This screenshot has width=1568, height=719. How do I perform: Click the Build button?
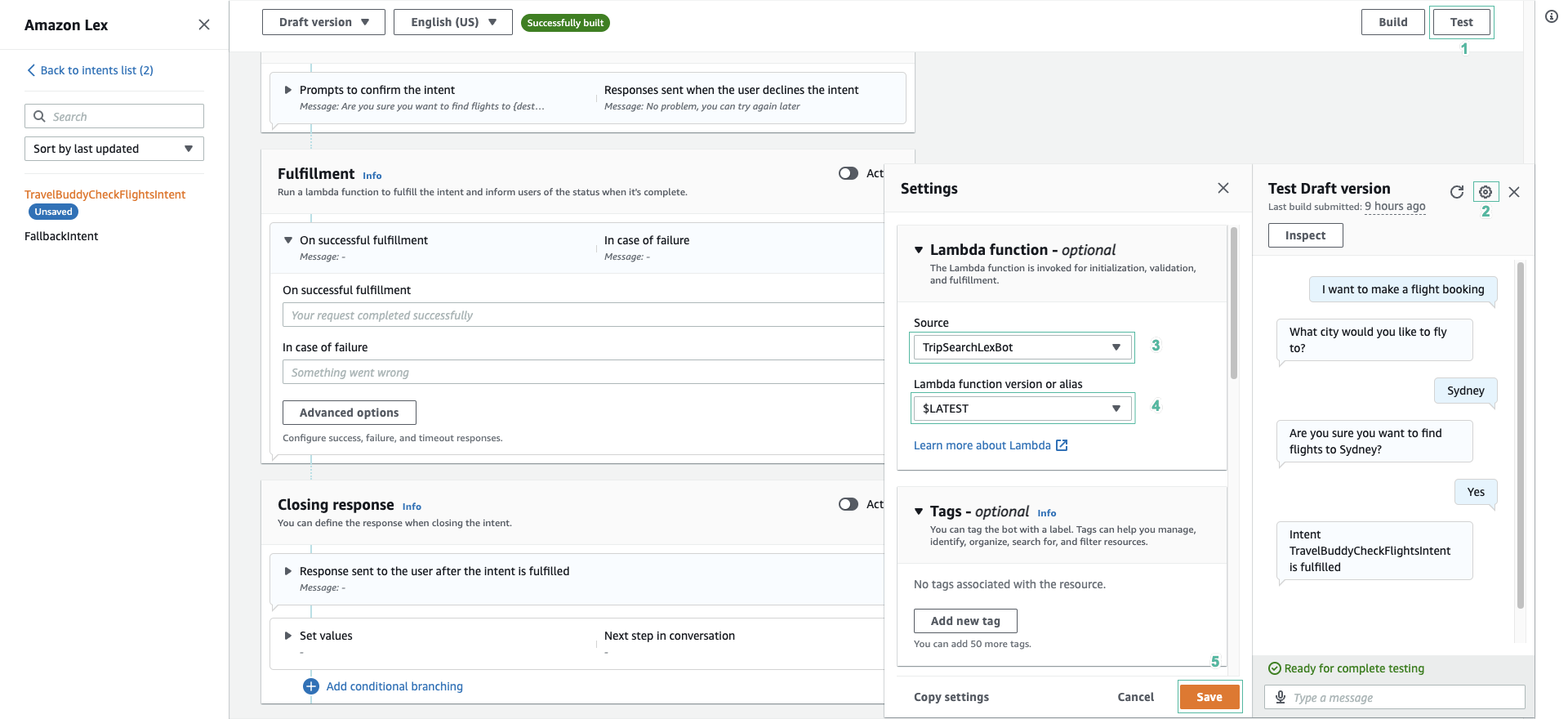coord(1392,22)
